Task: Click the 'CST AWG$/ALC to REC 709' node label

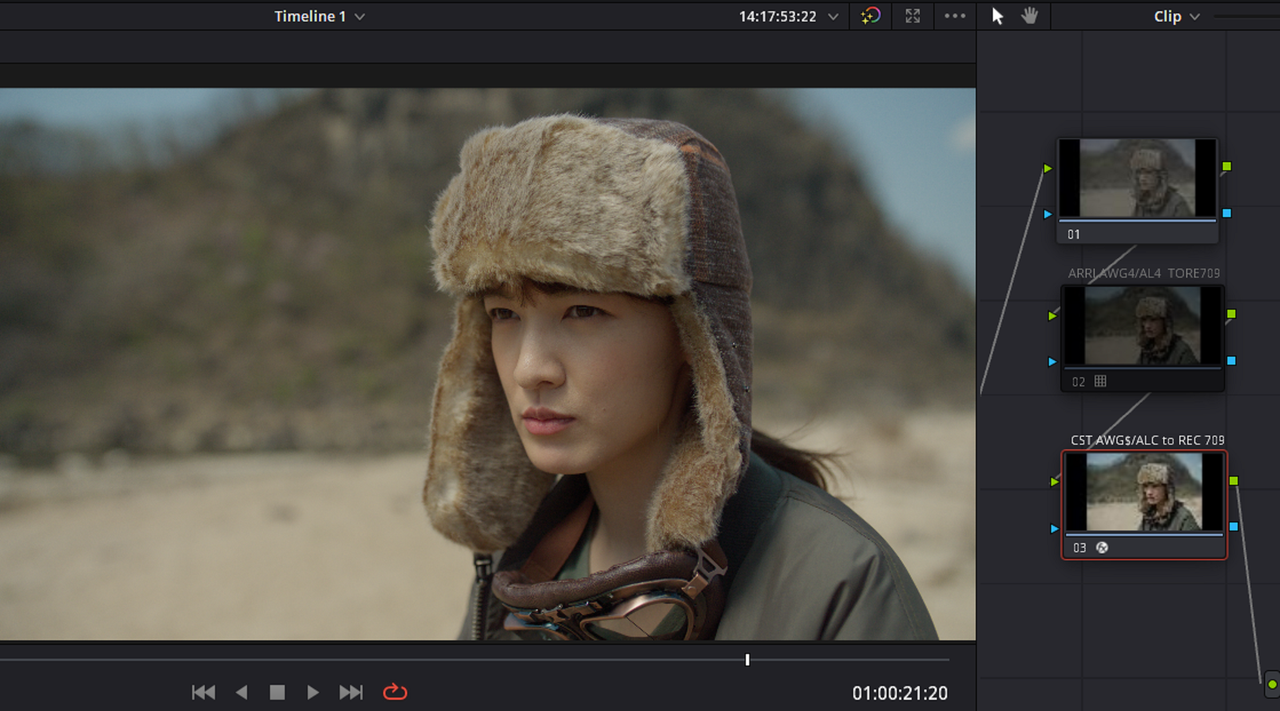Action: pyautogui.click(x=1148, y=440)
